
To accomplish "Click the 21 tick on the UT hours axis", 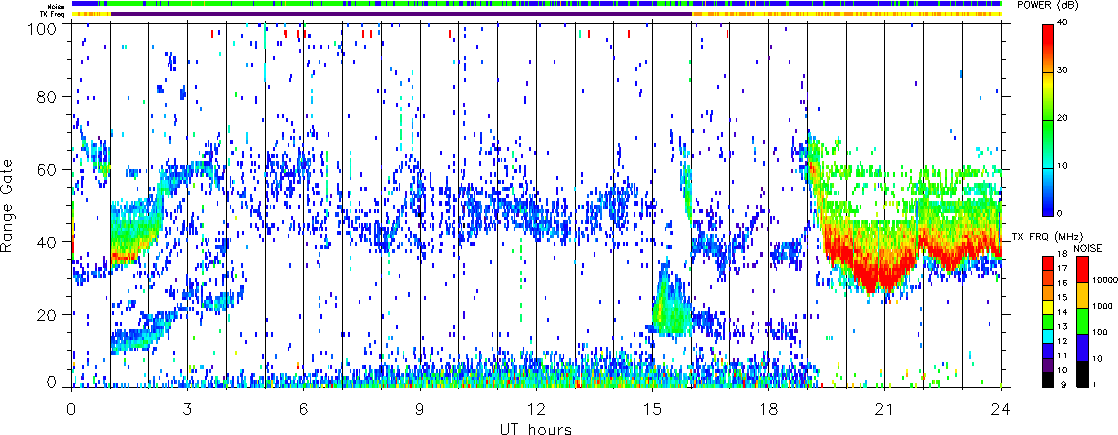I will click(x=885, y=409).
